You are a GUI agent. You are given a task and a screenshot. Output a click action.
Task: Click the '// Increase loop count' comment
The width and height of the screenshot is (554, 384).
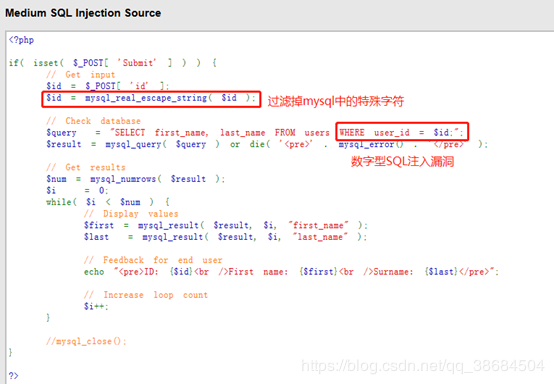click(x=146, y=295)
